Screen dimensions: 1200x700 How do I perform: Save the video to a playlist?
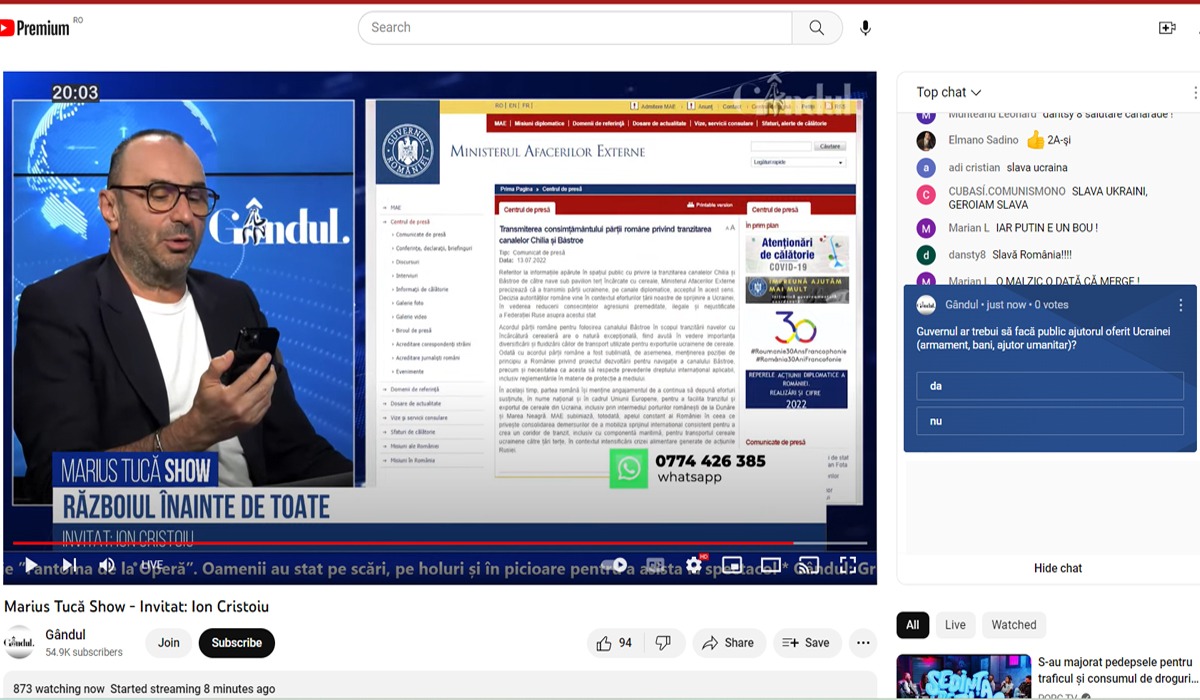click(x=806, y=643)
